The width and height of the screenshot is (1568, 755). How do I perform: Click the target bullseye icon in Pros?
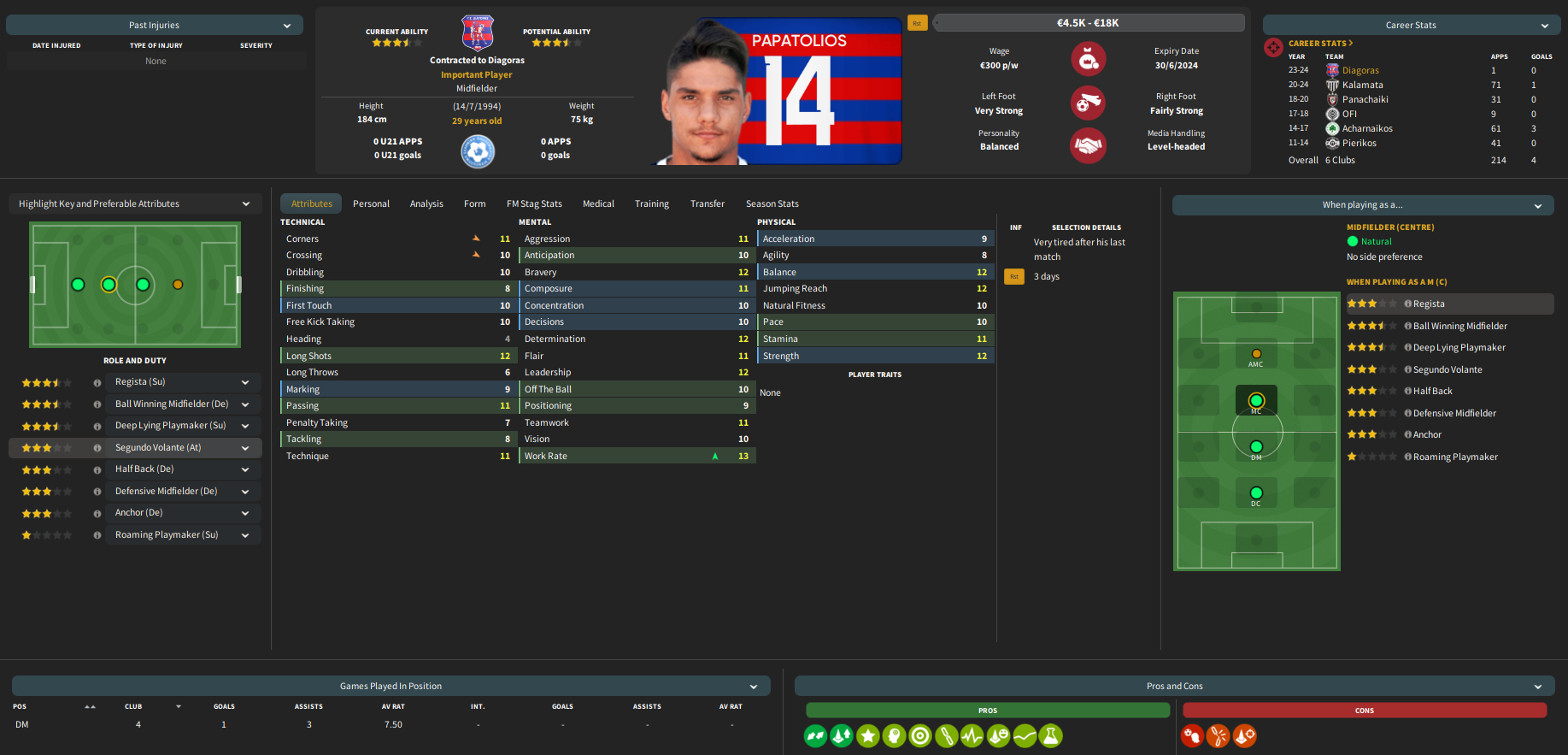pyautogui.click(x=920, y=735)
